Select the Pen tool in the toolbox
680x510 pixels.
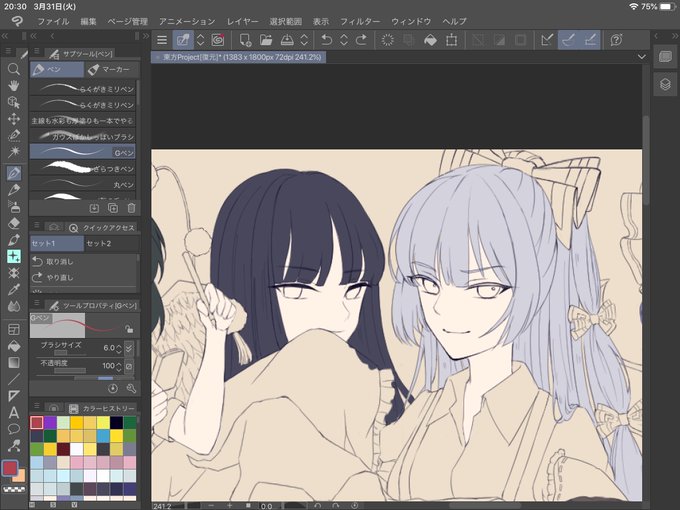[14, 173]
